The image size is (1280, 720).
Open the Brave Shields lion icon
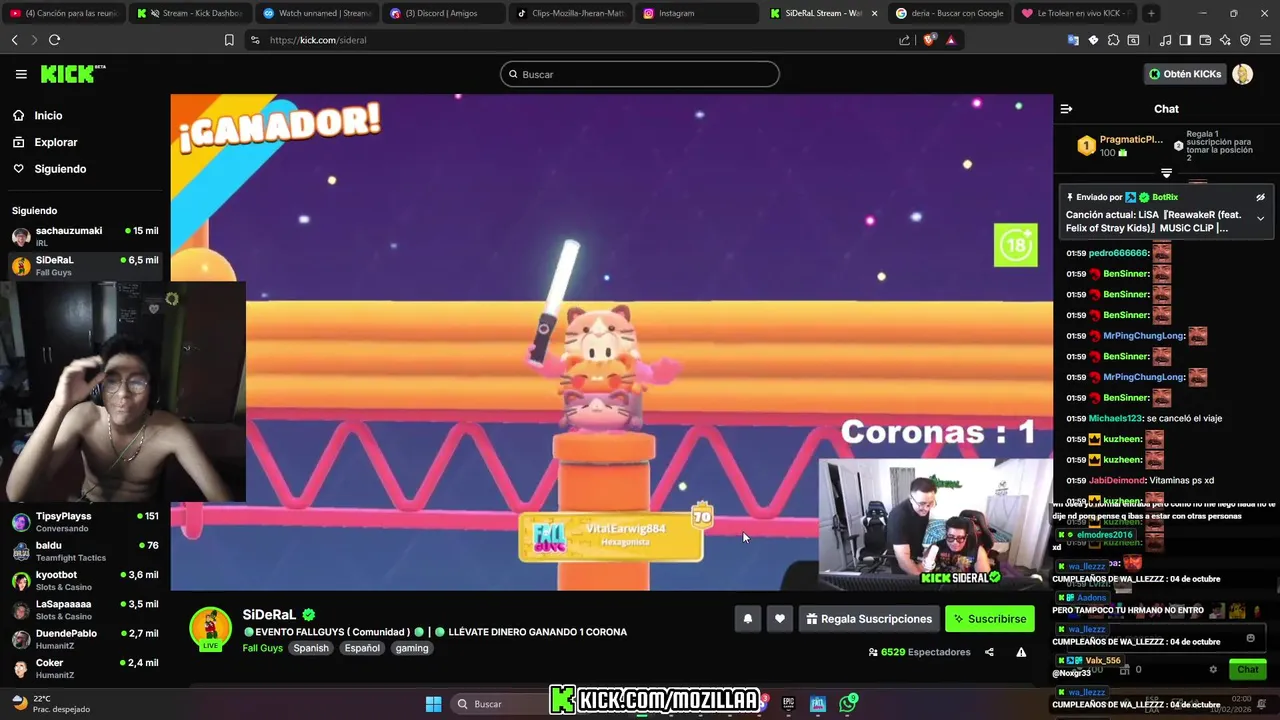pos(929,40)
